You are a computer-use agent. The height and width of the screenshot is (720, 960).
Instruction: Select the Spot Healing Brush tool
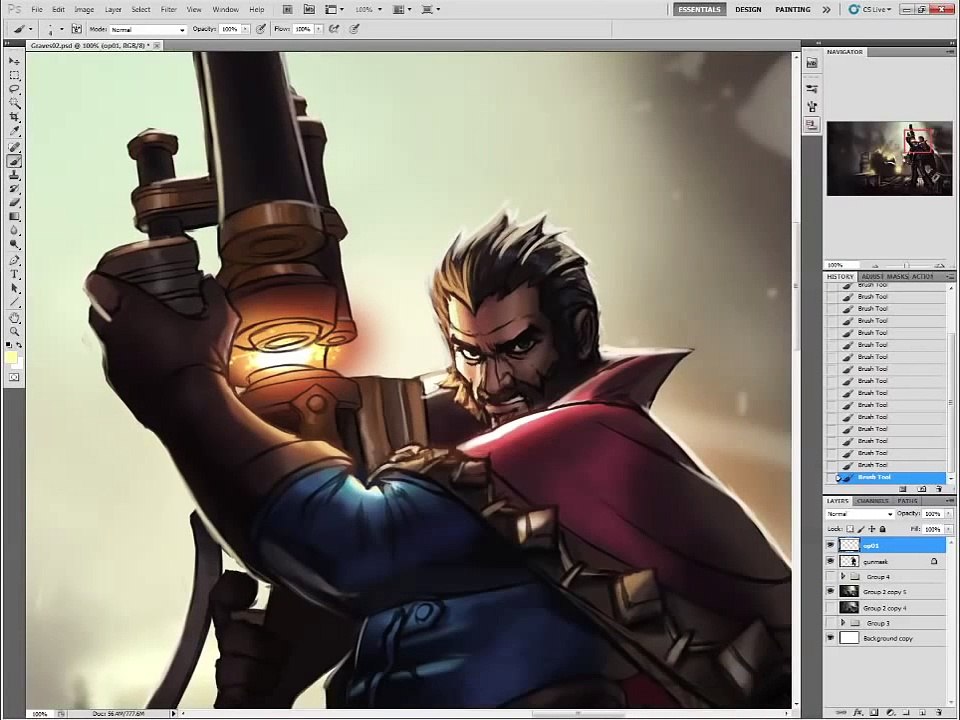(14, 147)
